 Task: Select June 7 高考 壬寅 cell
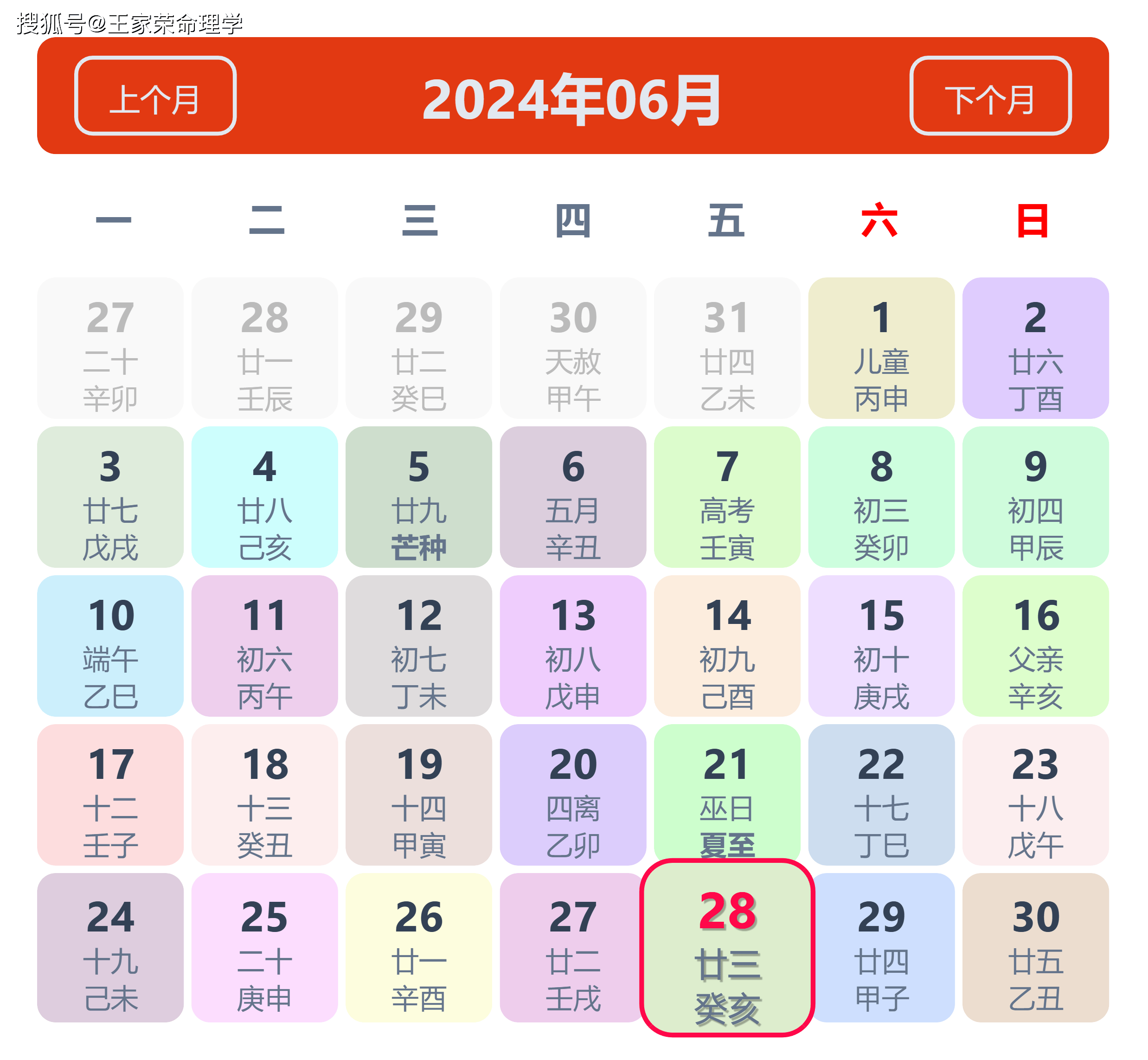pyautogui.click(x=727, y=497)
